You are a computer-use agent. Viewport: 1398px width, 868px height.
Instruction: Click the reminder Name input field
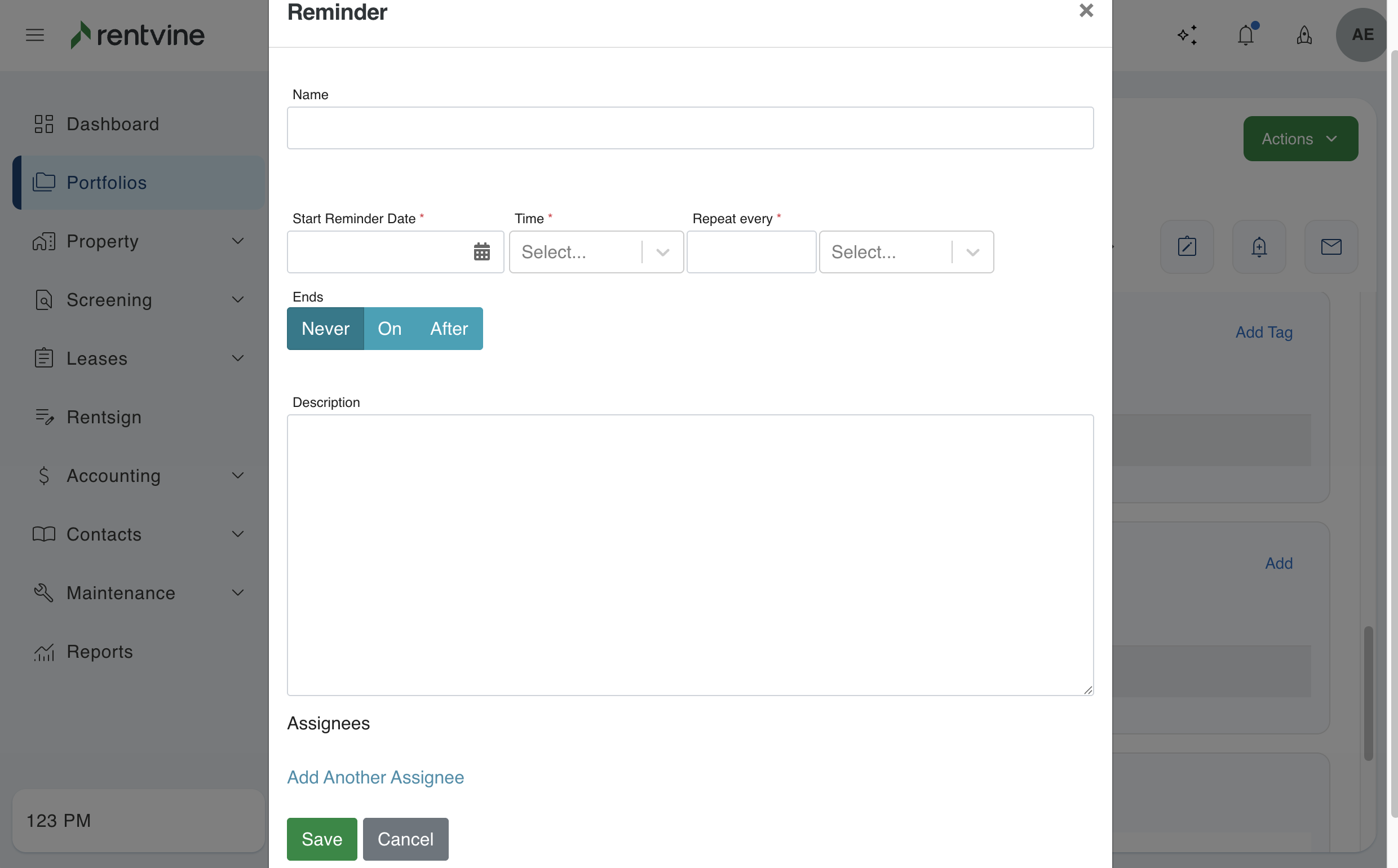(689, 128)
